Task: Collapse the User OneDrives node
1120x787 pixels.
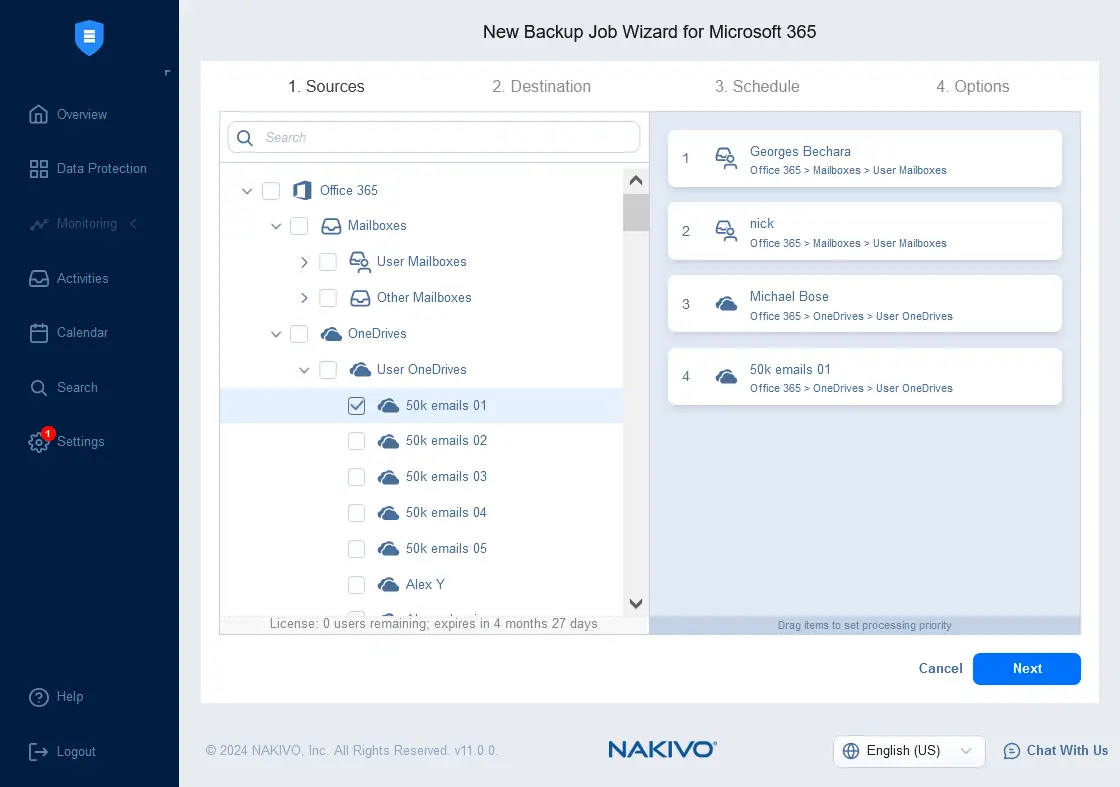Action: [304, 370]
